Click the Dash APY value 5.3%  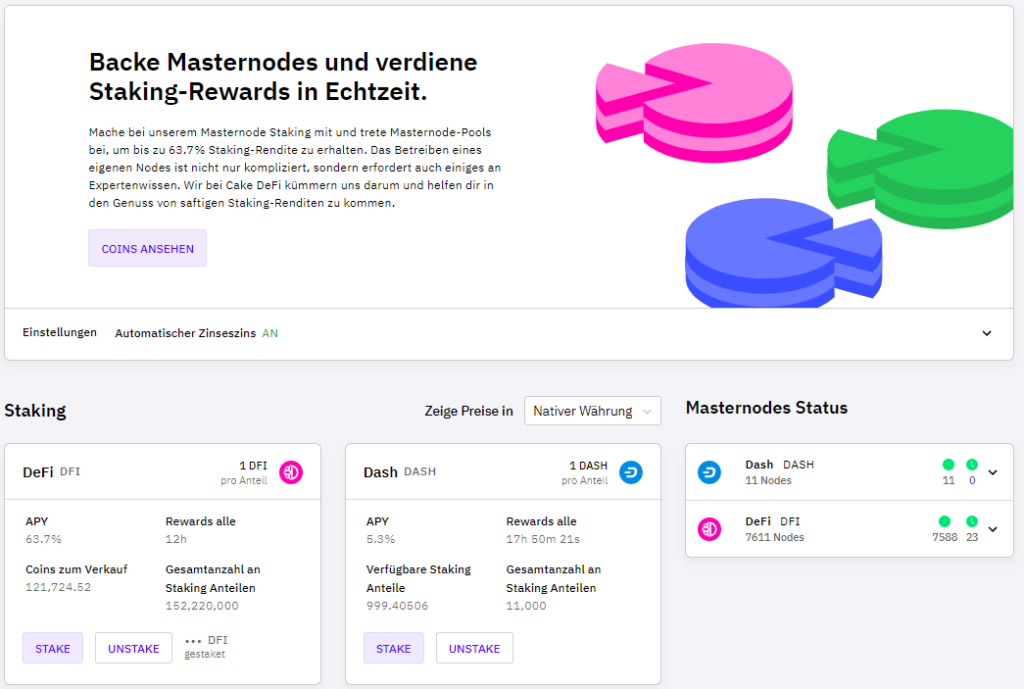point(381,539)
